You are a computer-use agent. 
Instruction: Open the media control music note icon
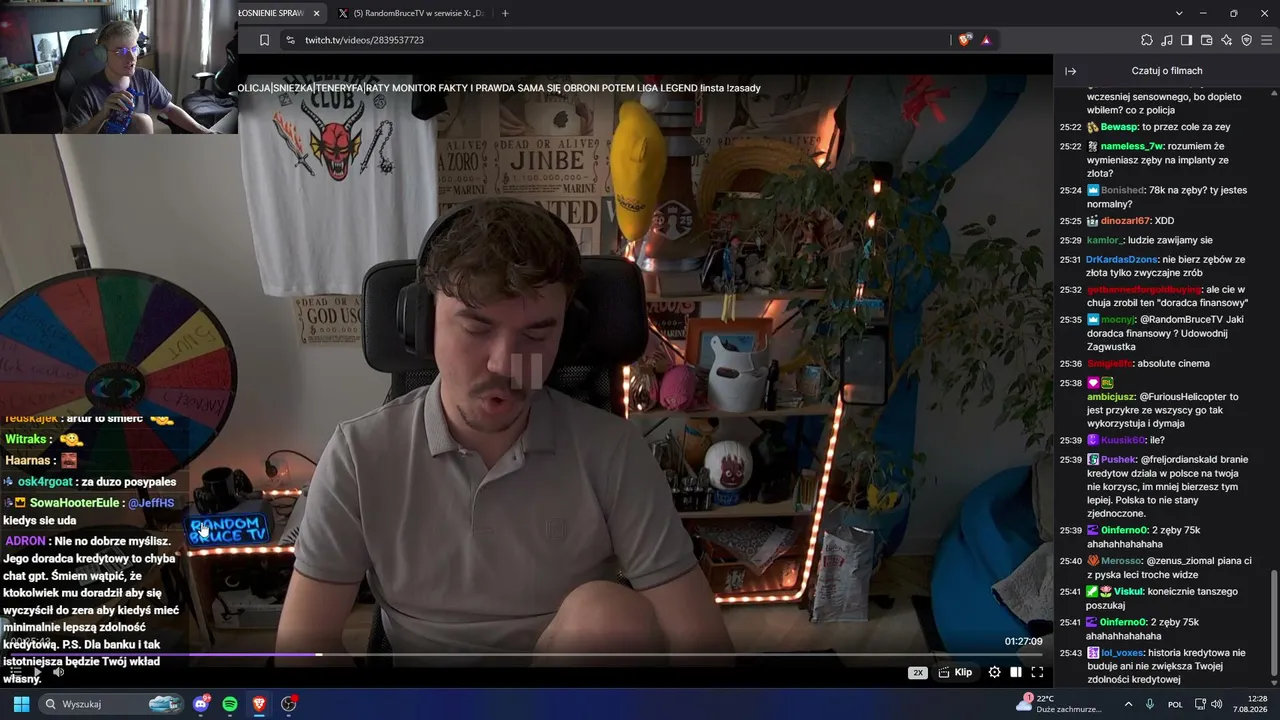point(1167,40)
